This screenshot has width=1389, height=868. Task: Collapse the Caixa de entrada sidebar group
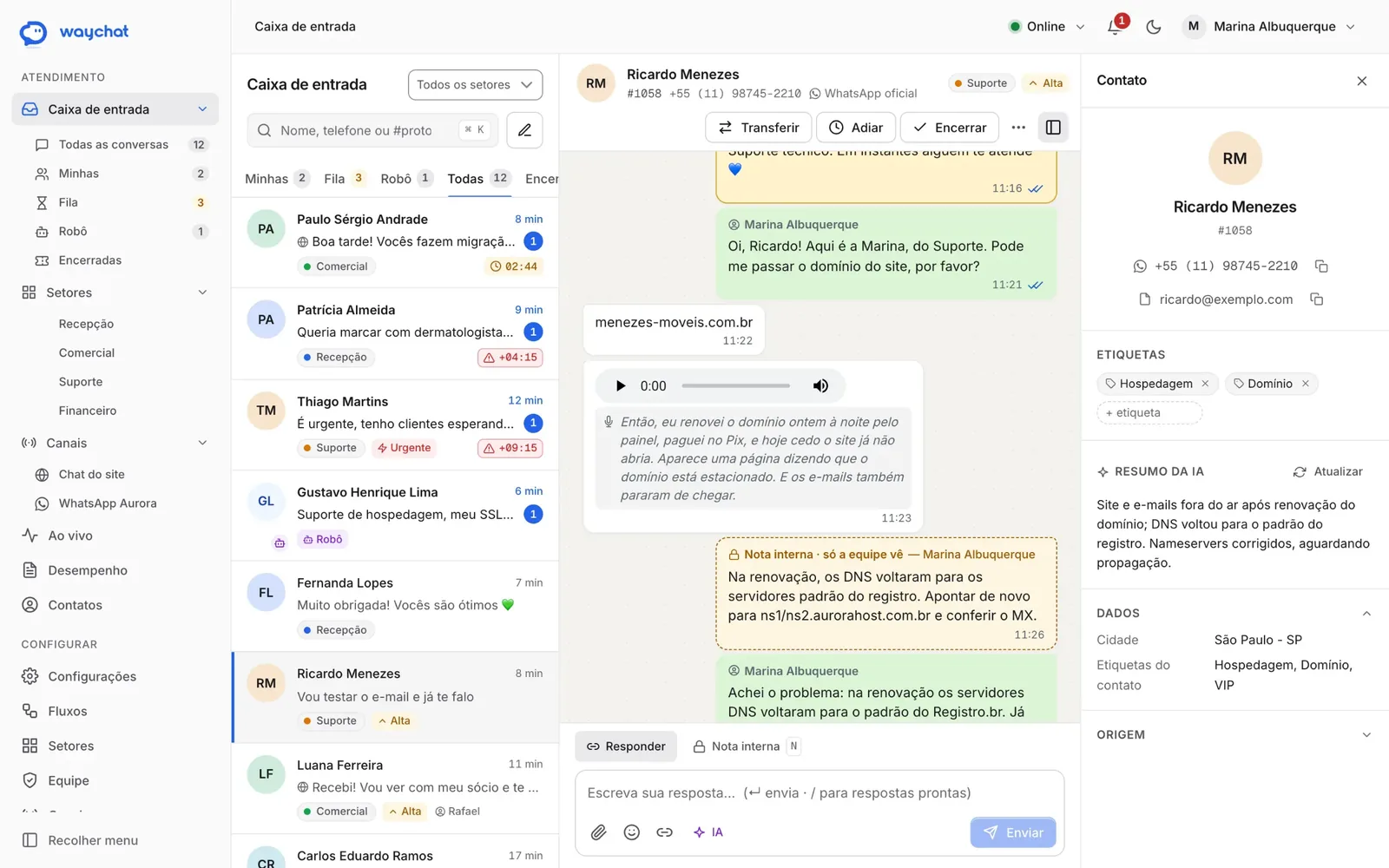click(202, 109)
